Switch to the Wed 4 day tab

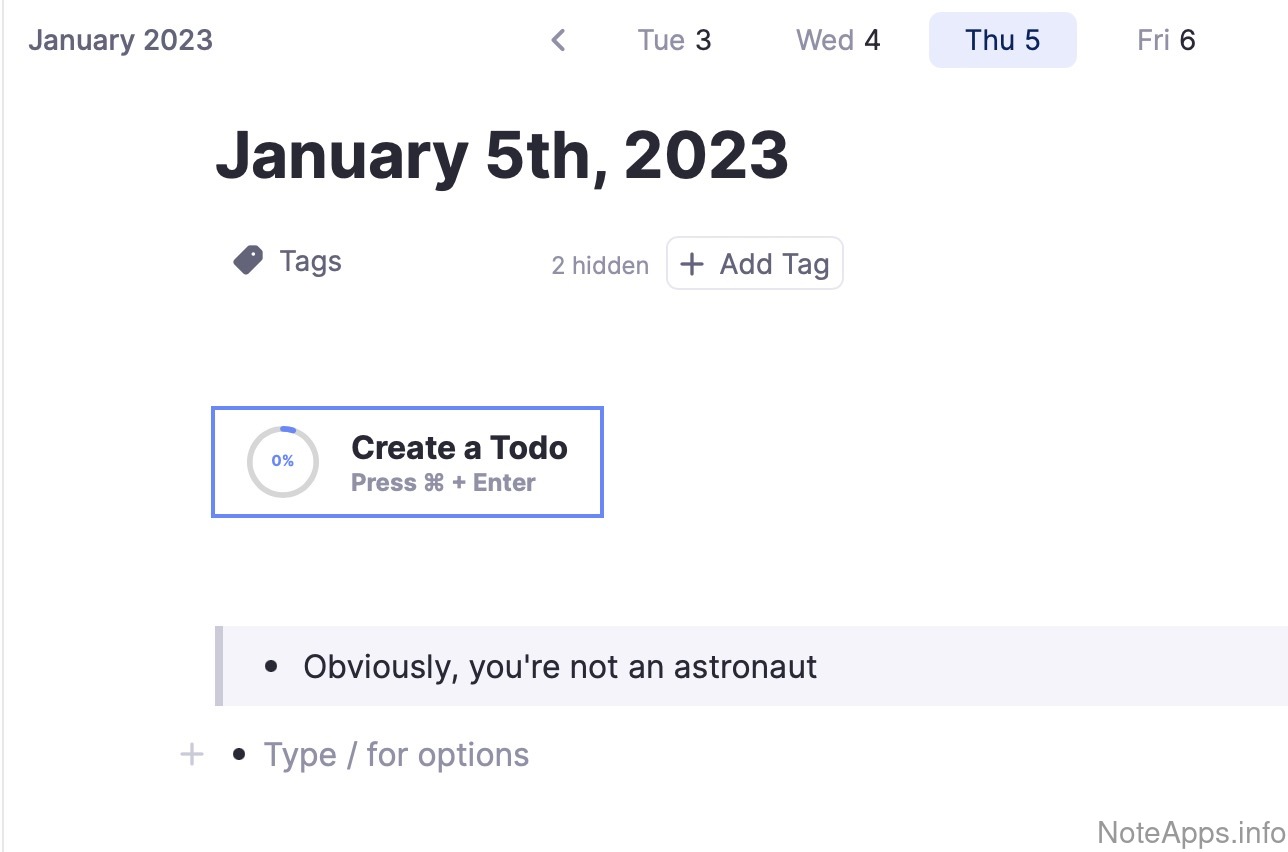837,41
